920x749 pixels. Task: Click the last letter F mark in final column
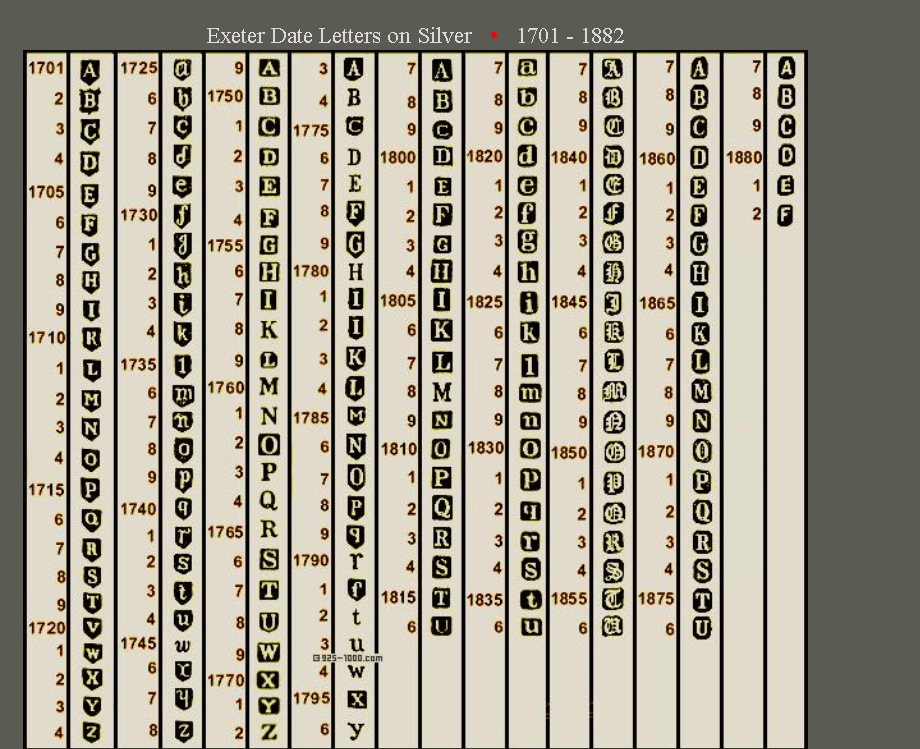pos(786,214)
